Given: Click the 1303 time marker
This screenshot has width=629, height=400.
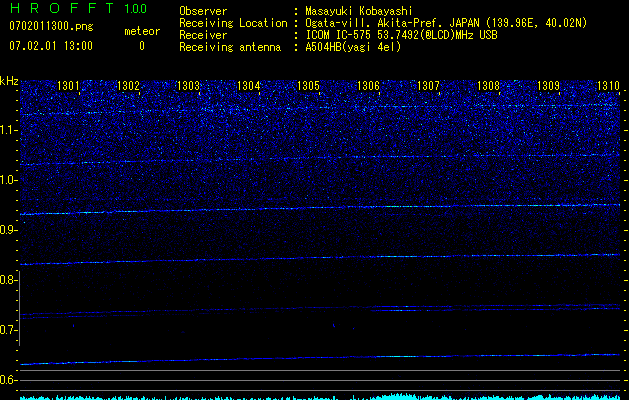Looking at the screenshot, I should 188,85.
